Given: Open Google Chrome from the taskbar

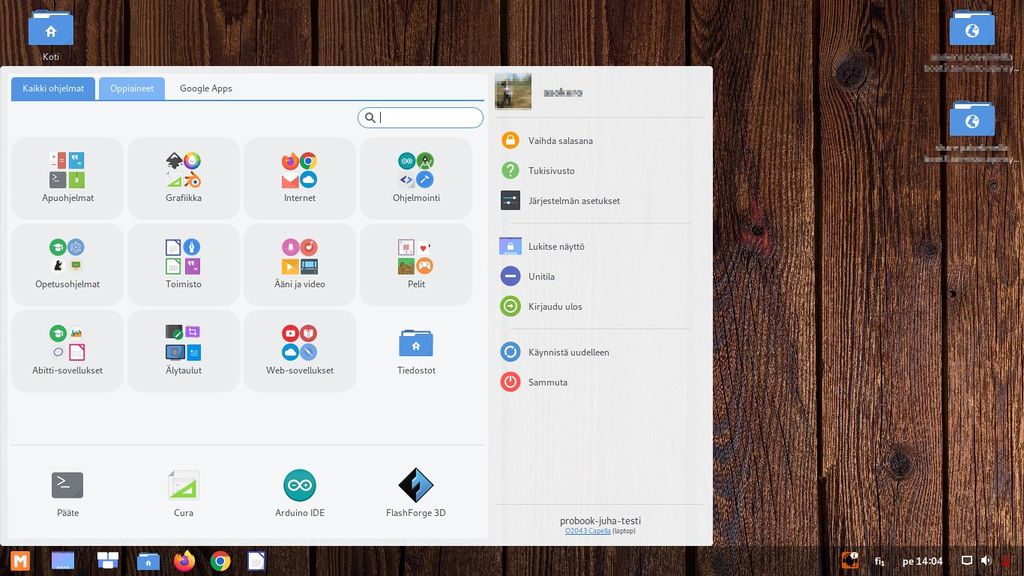Looking at the screenshot, I should [x=220, y=561].
